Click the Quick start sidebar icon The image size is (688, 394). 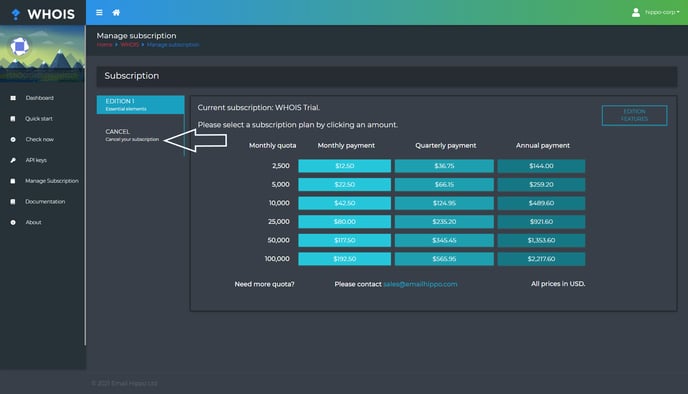pyautogui.click(x=13, y=119)
